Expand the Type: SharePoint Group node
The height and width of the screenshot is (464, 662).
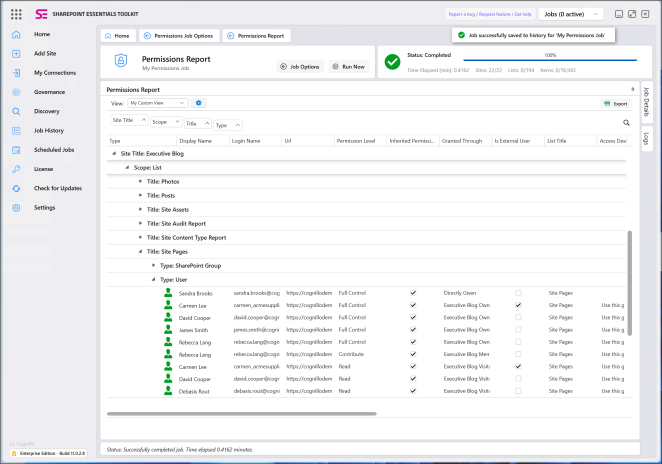tap(153, 266)
